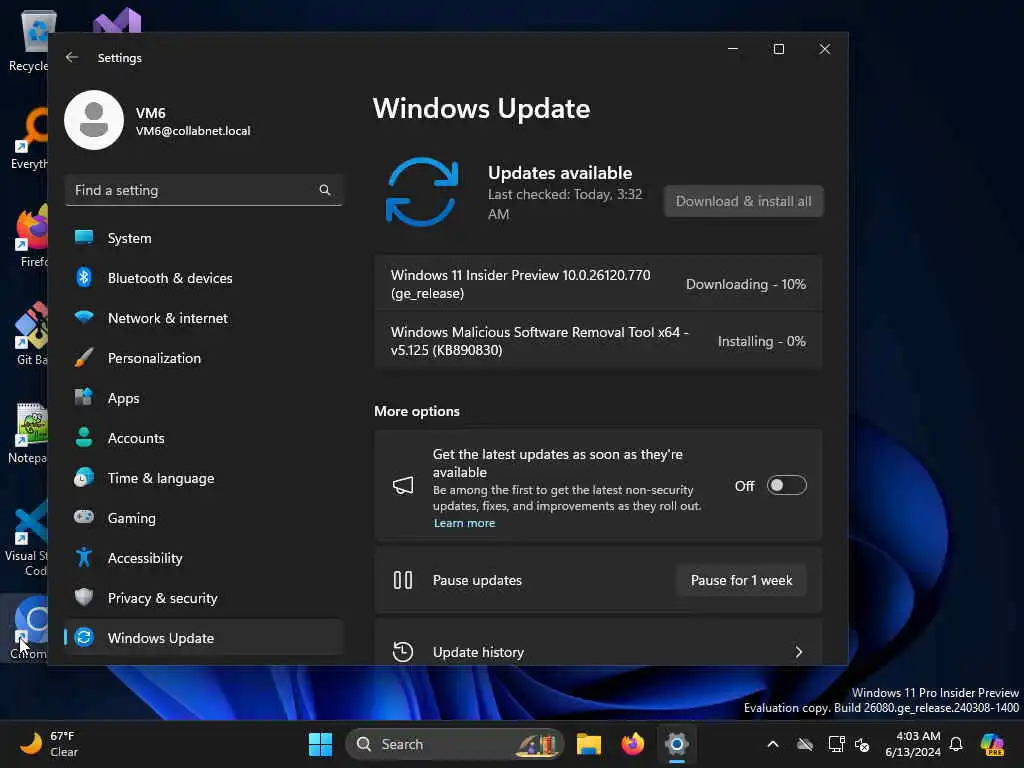The width and height of the screenshot is (1024, 768).
Task: Click the Network wifi icon in sidebar
Action: 84,317
